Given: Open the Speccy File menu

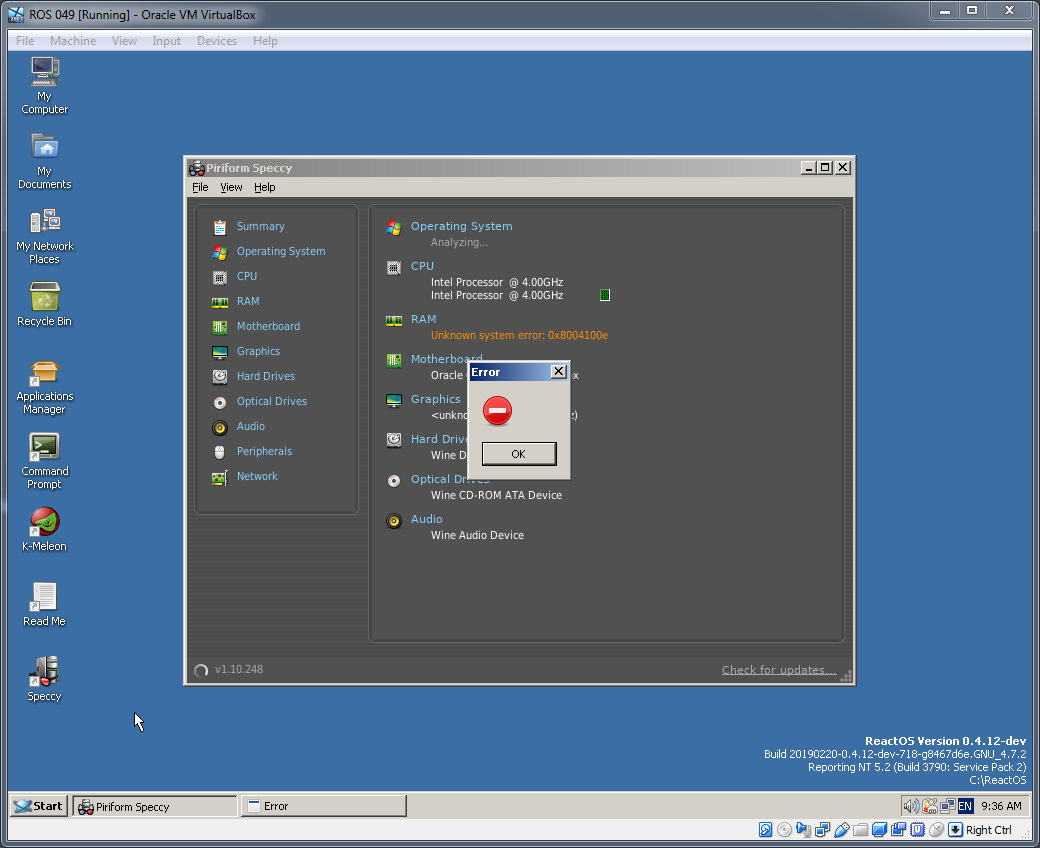Looking at the screenshot, I should coord(200,187).
